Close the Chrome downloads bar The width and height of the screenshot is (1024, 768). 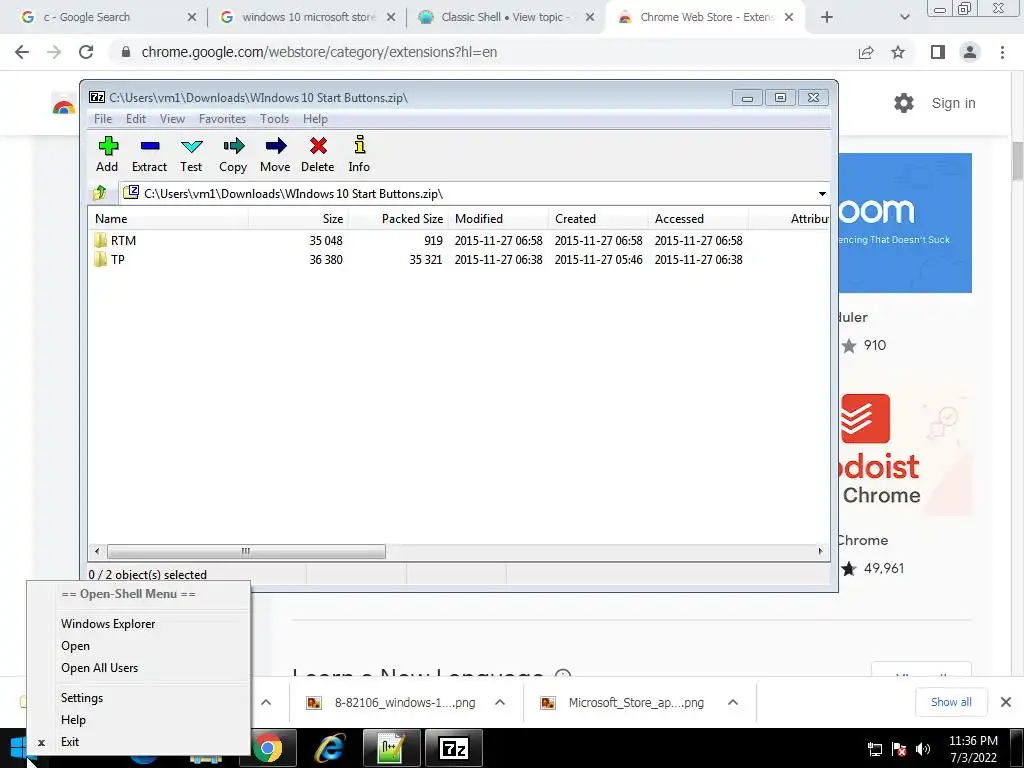(1006, 702)
